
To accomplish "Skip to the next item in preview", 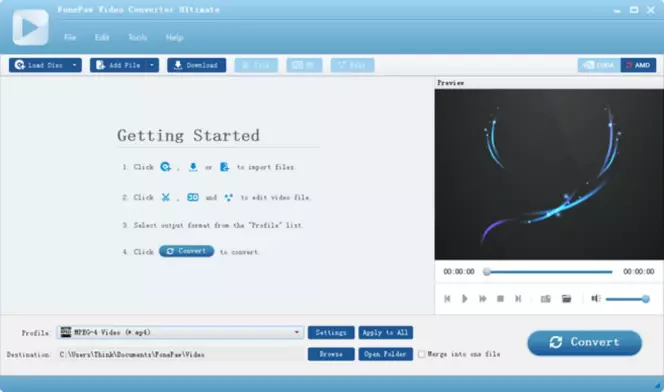I will coord(518,299).
